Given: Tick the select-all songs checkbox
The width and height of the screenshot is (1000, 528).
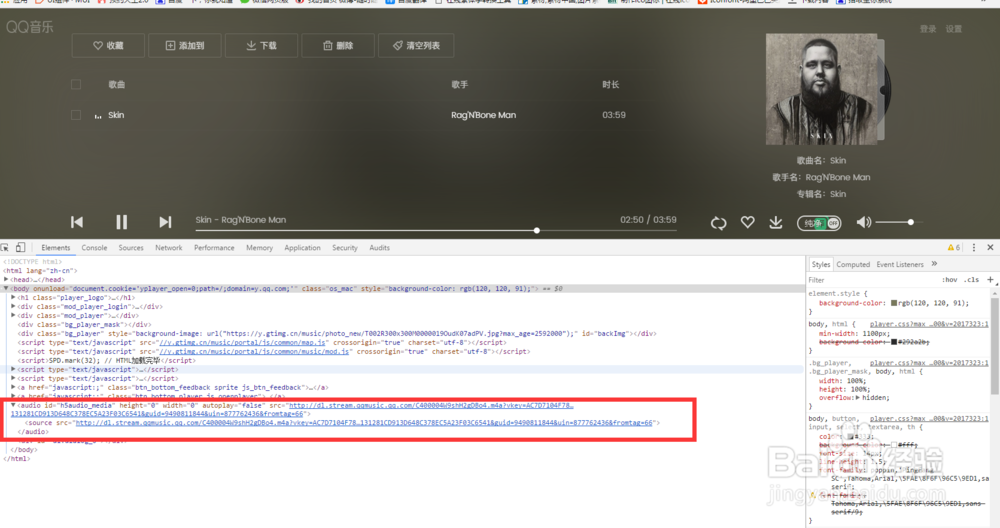Looking at the screenshot, I should point(76,84).
